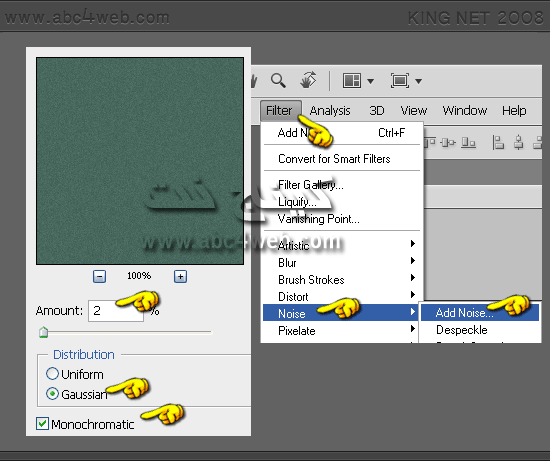550x461 pixels.
Task: Click the Arrange Documents icon
Action: tap(351, 81)
